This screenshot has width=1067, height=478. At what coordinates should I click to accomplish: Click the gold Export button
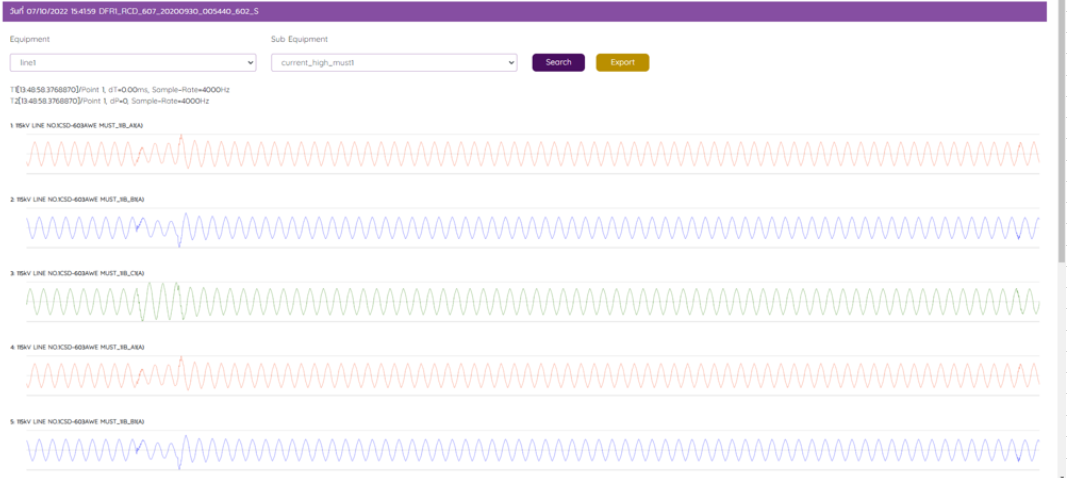pyautogui.click(x=622, y=62)
